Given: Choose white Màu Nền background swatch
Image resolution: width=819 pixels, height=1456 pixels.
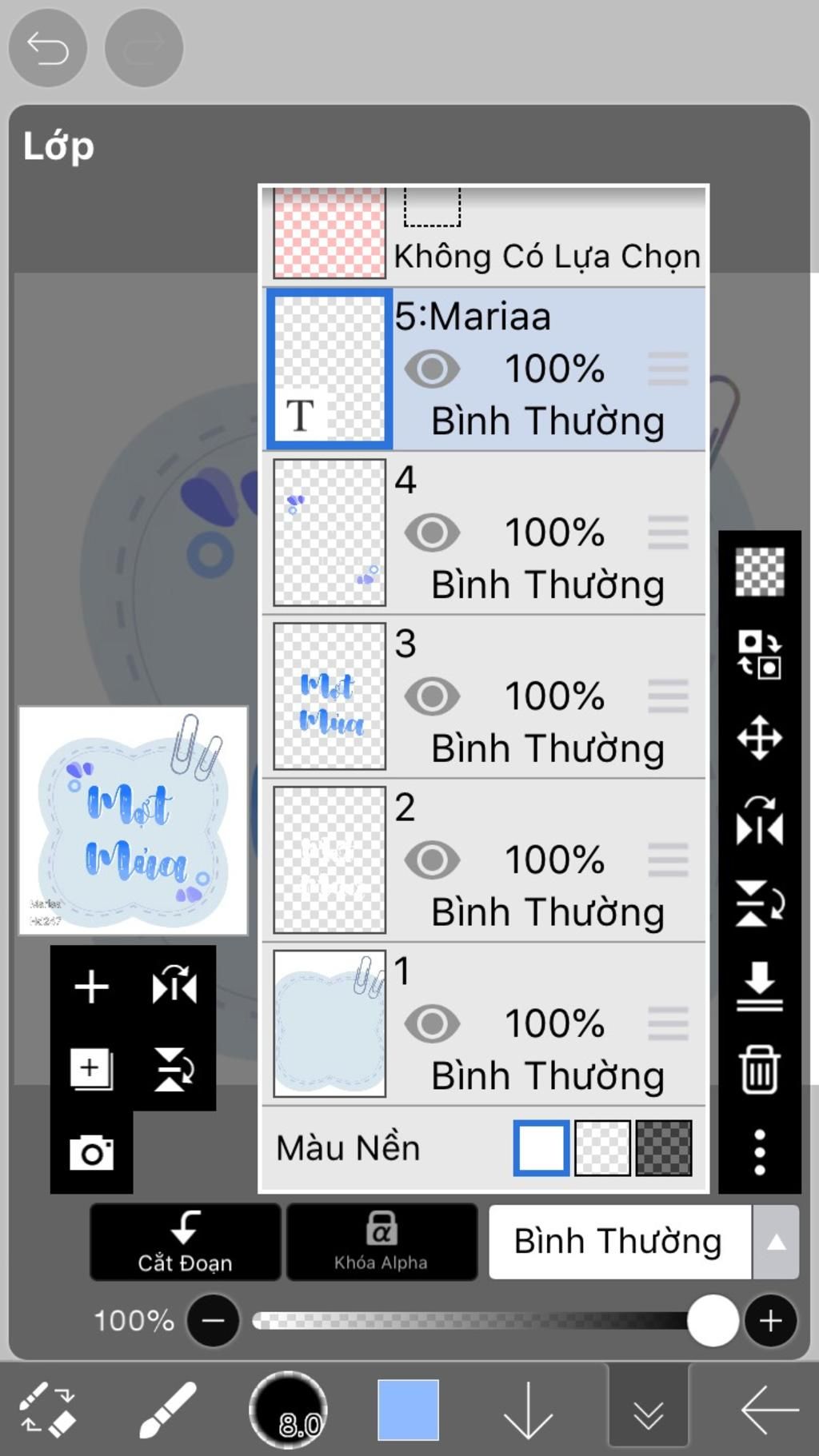Looking at the screenshot, I should point(541,1148).
